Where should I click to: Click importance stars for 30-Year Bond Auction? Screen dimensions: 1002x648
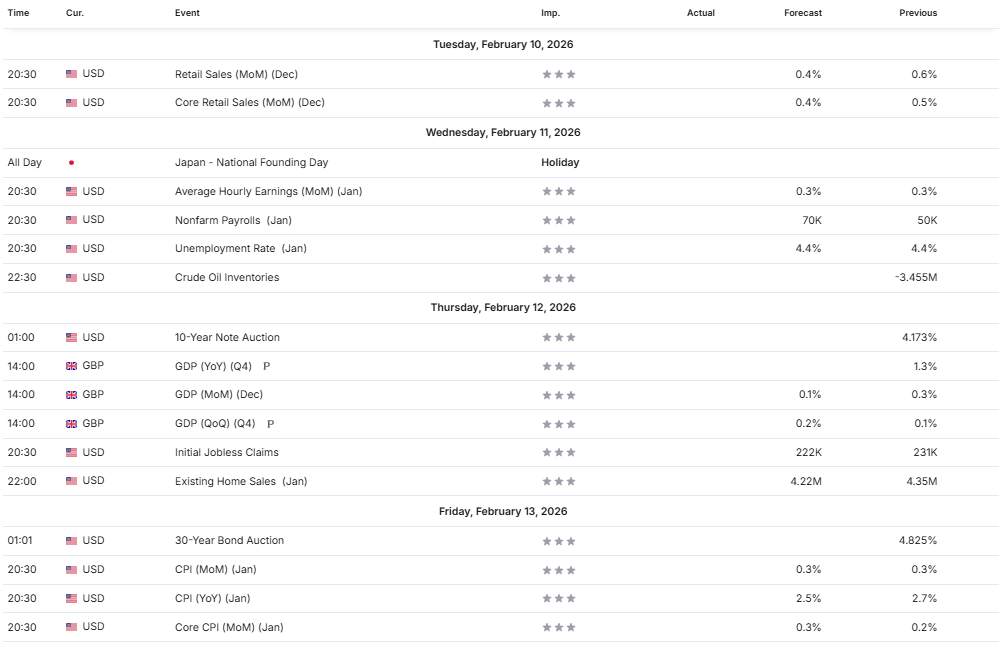pos(559,541)
